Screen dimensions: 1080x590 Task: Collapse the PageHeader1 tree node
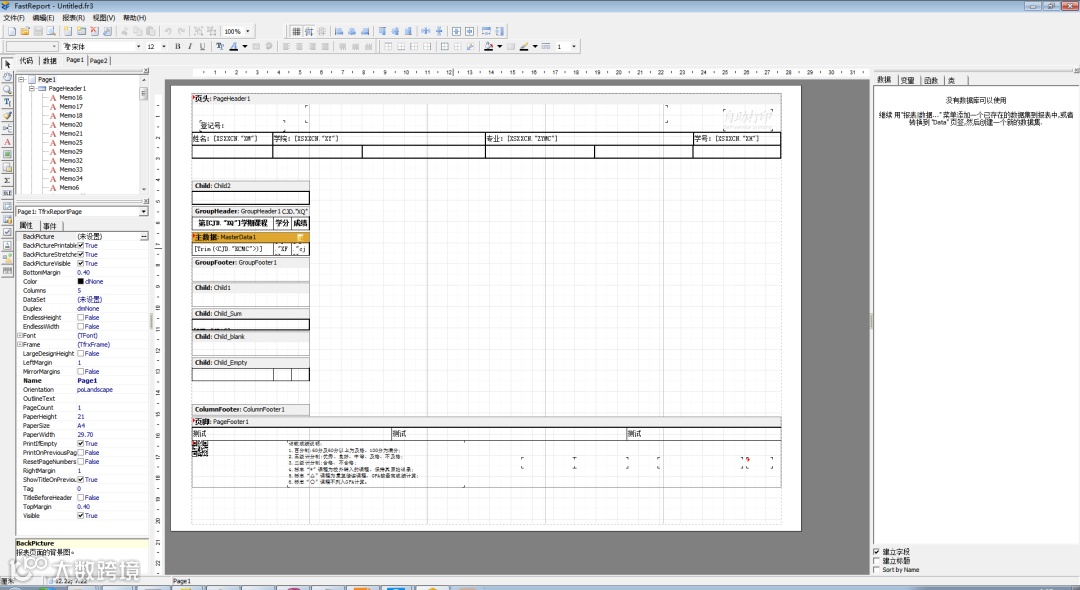pos(31,88)
